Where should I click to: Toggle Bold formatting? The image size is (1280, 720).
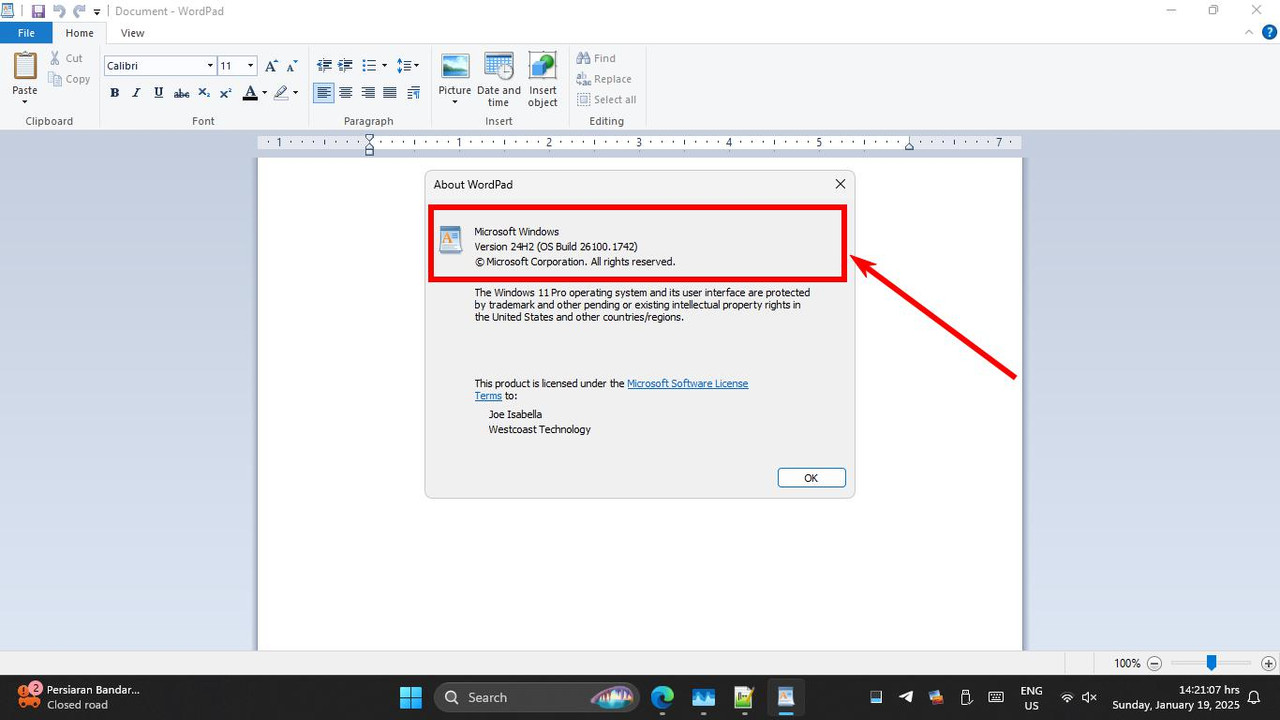coord(114,93)
